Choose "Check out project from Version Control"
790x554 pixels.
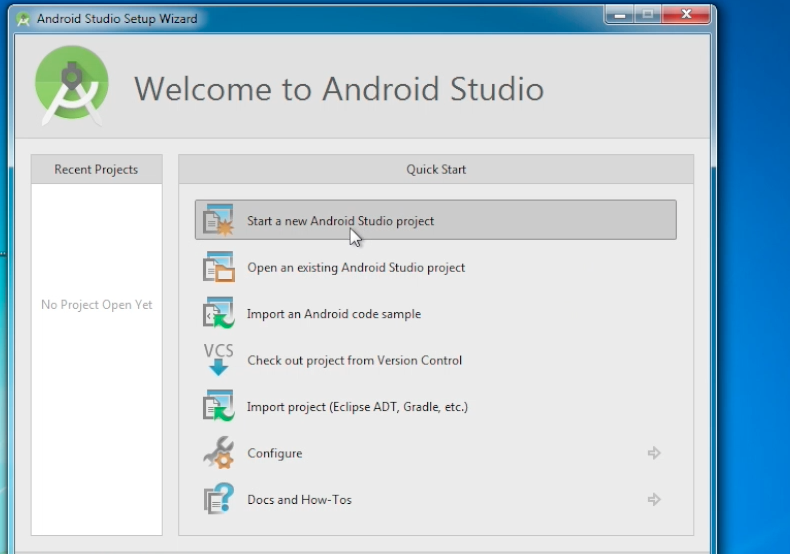[x=354, y=360]
